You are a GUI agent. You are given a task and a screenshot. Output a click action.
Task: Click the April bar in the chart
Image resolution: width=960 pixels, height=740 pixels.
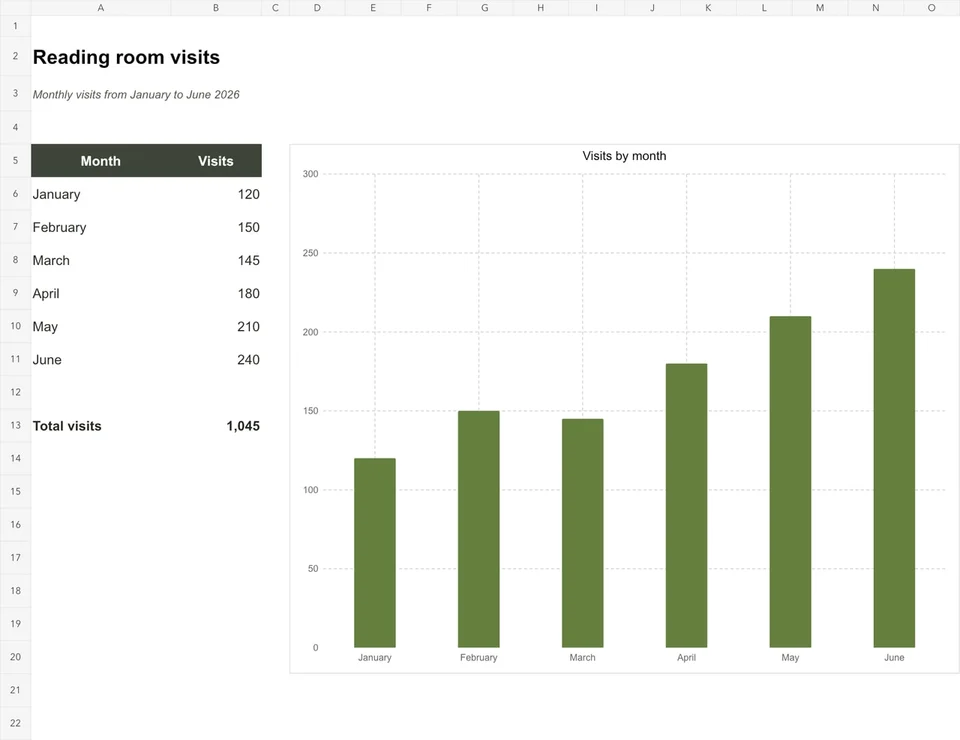(x=686, y=506)
